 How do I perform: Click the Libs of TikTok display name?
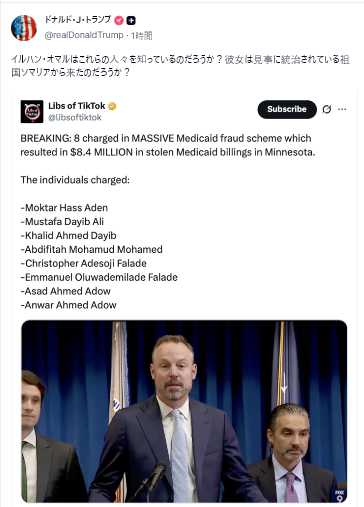click(77, 106)
